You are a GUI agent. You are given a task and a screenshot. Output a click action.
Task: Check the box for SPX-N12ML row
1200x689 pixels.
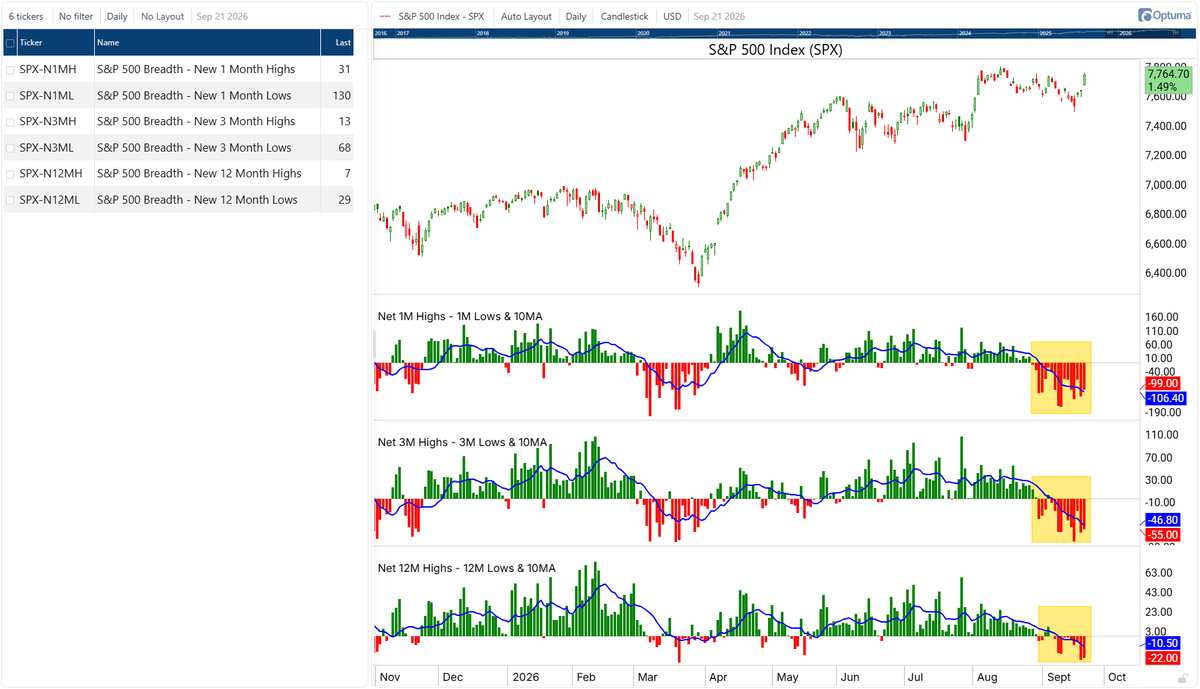10,200
